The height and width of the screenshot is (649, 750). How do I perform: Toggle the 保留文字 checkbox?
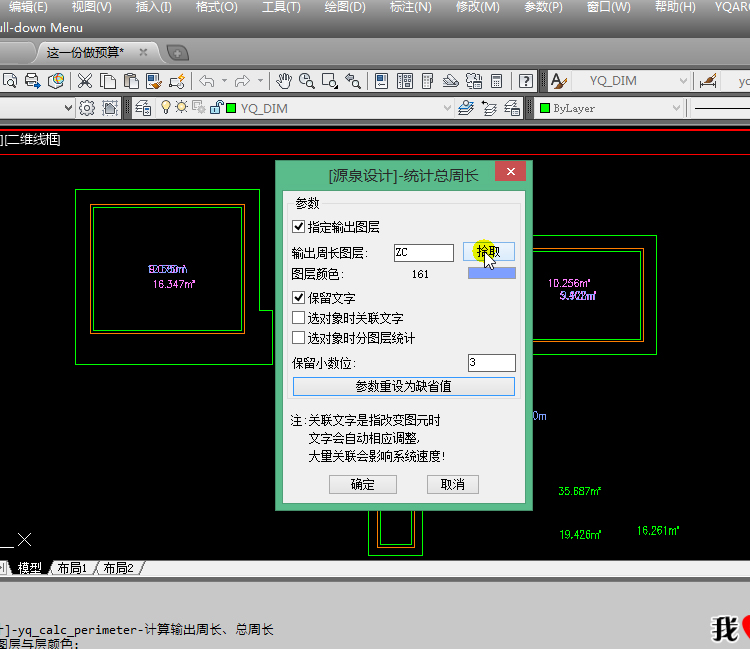(299, 298)
